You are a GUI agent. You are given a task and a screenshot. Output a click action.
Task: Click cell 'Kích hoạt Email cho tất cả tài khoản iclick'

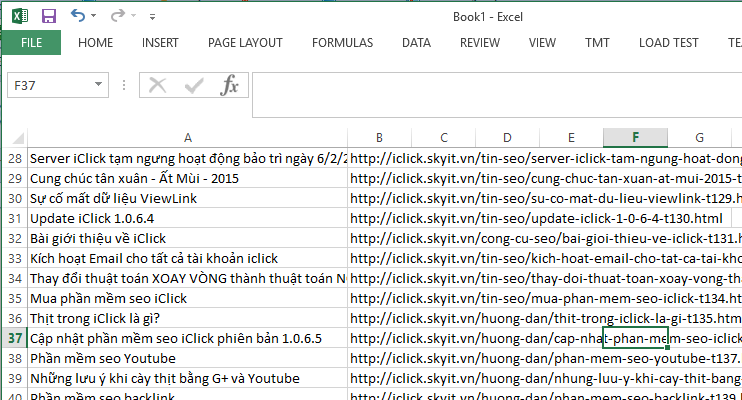pyautogui.click(x=187, y=258)
